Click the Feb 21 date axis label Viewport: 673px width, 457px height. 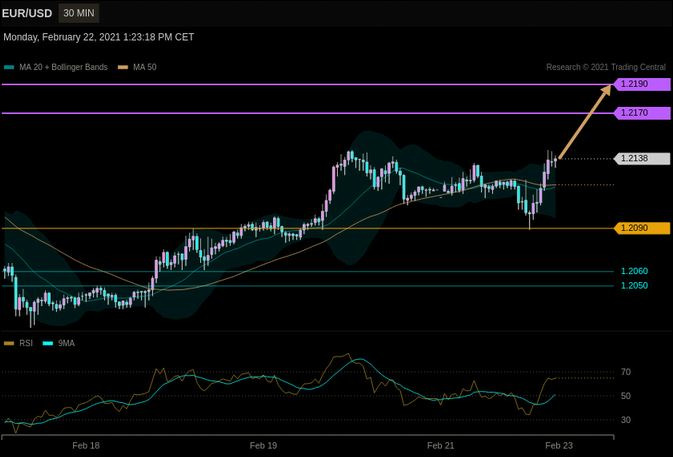pyautogui.click(x=440, y=446)
